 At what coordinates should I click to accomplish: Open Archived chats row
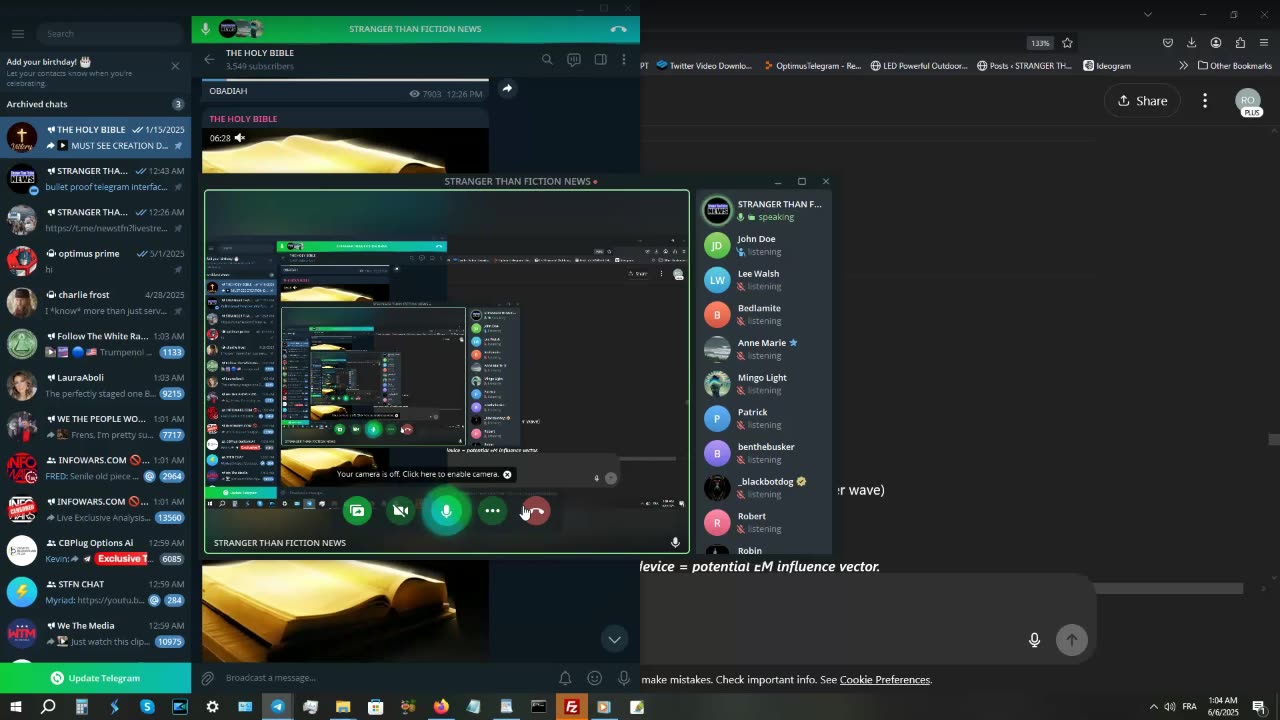(95, 104)
